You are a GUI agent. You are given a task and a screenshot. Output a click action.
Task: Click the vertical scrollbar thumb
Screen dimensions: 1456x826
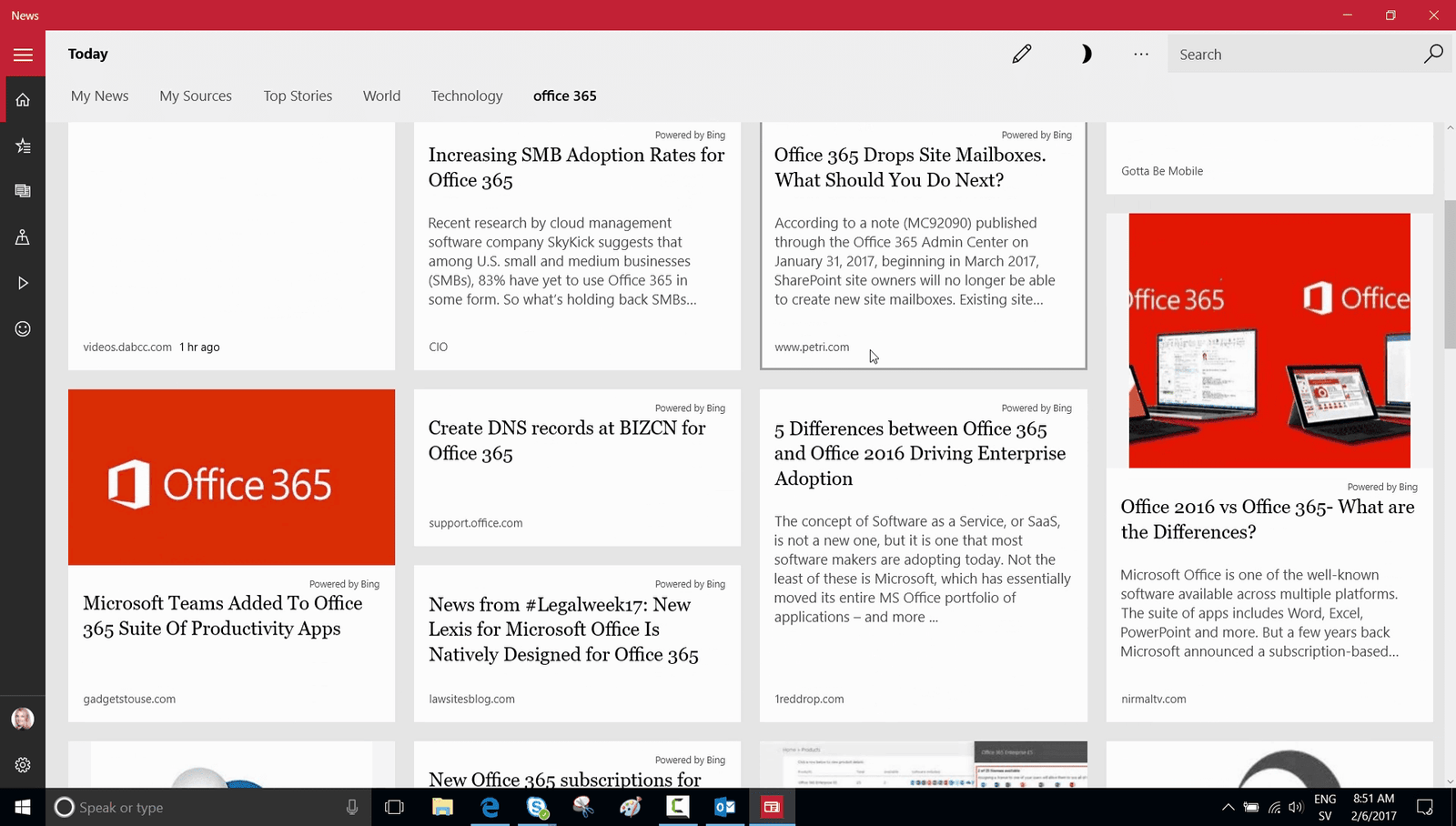(1450, 273)
